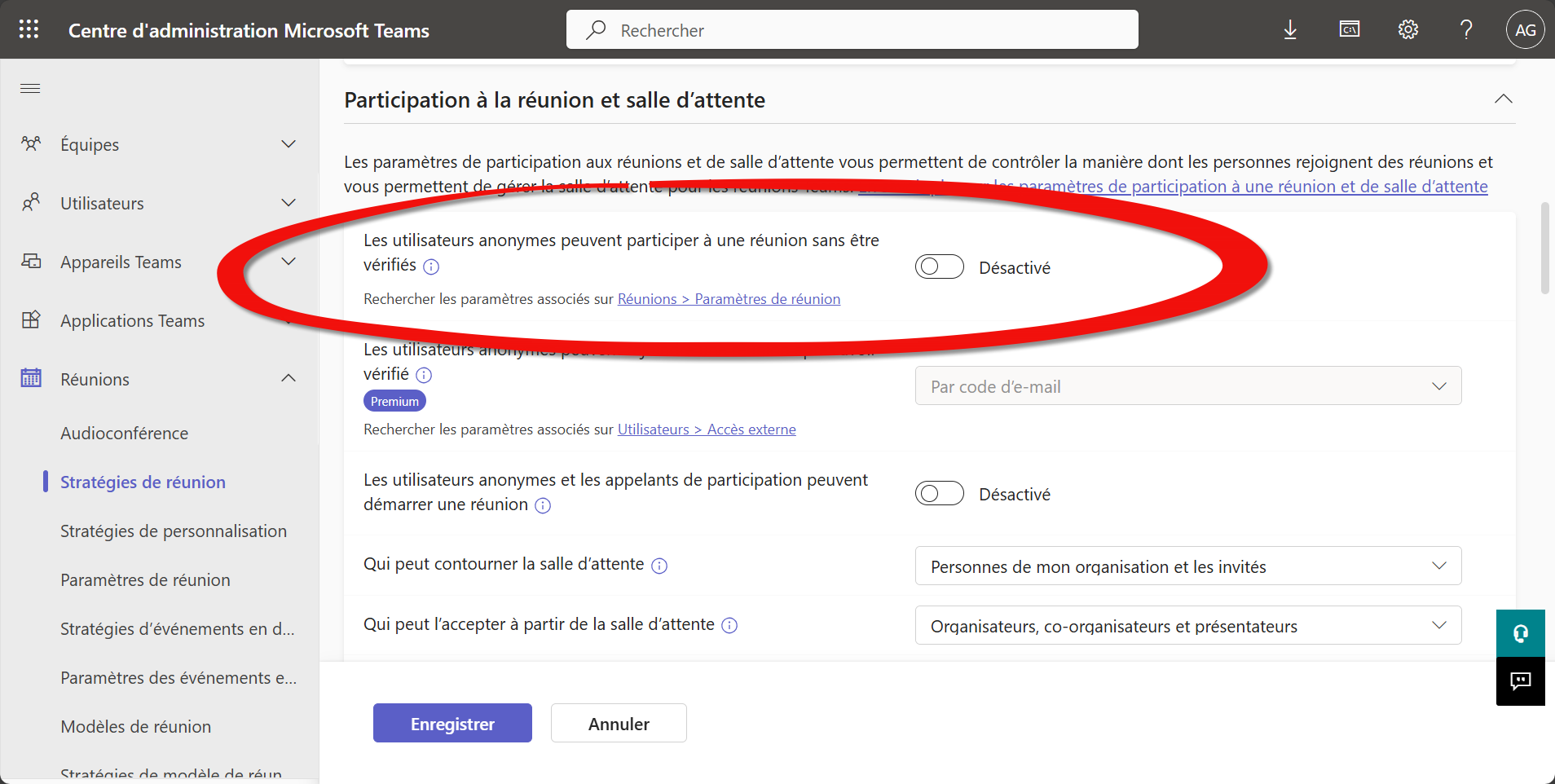Open the AG account avatar

(1525, 30)
